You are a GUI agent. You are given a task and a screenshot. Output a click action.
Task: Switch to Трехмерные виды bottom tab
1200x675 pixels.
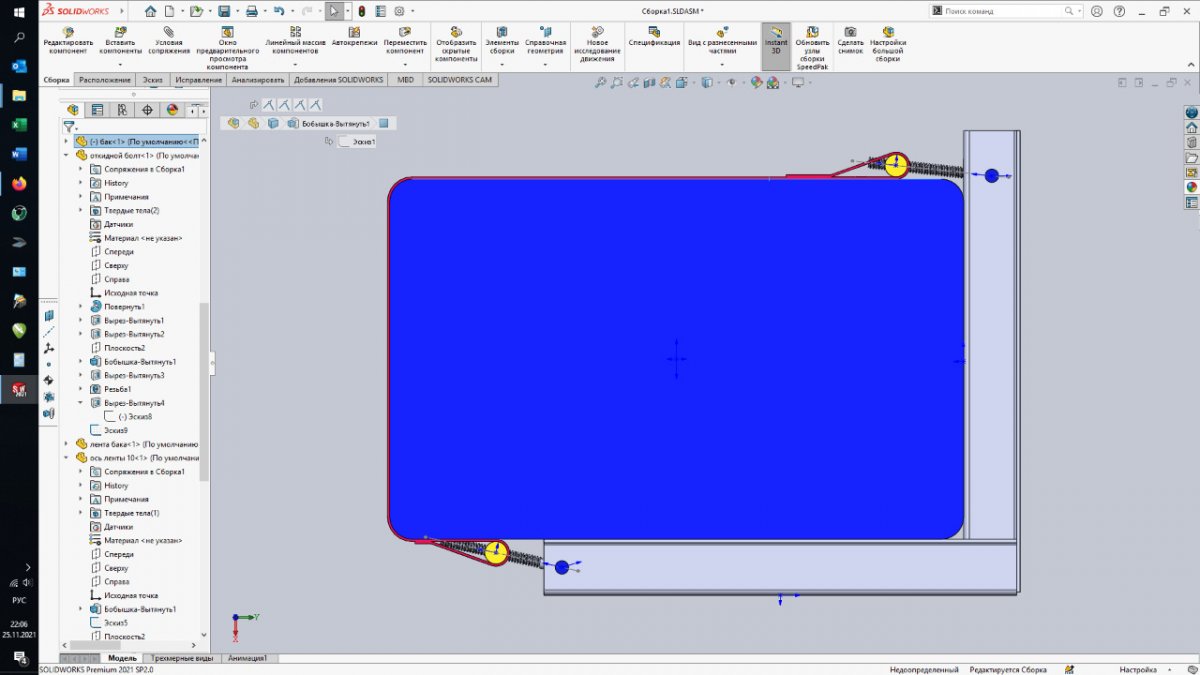pos(181,658)
